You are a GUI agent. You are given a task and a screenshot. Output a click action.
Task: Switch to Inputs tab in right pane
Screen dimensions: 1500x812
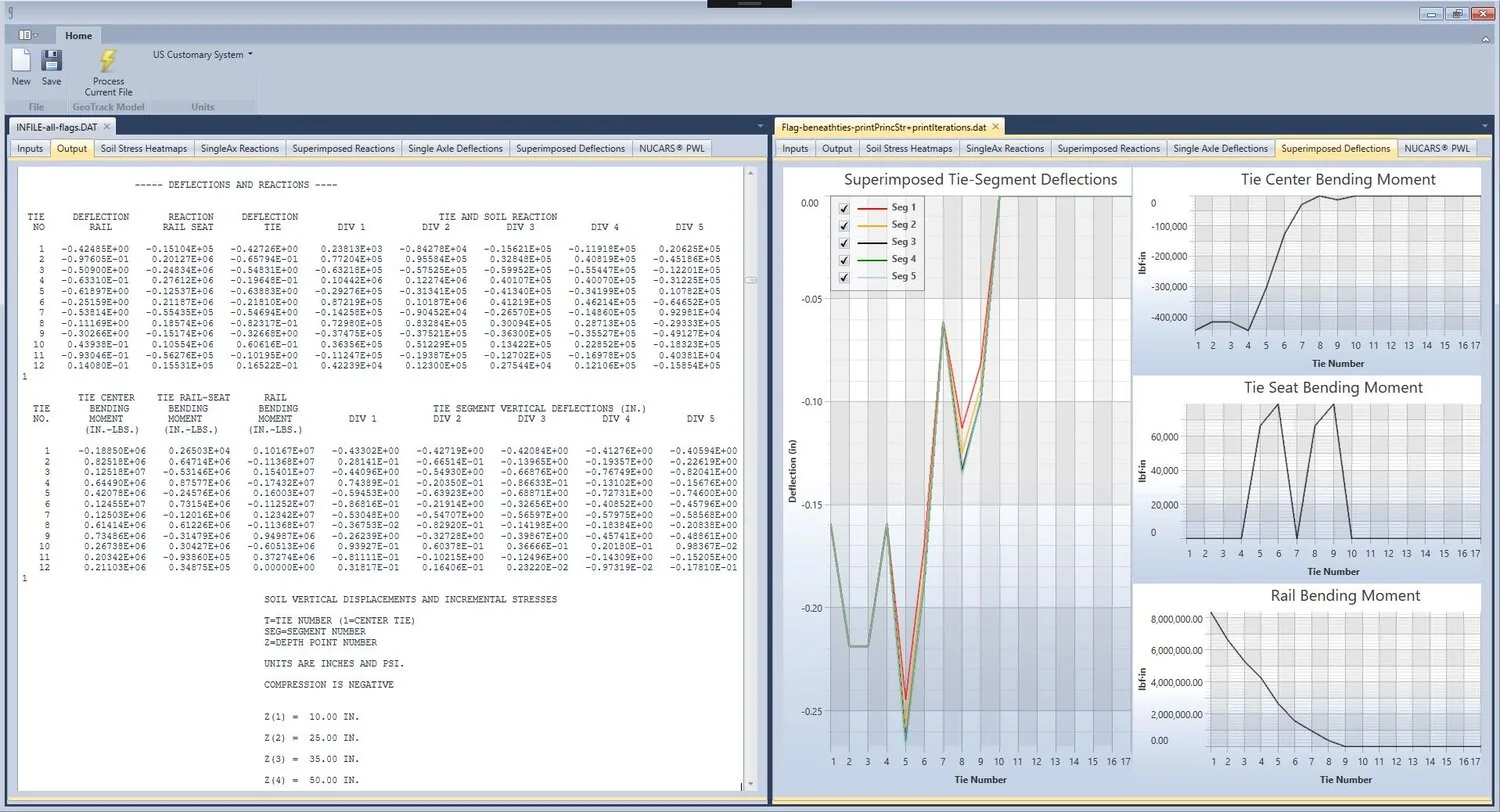pyautogui.click(x=795, y=149)
